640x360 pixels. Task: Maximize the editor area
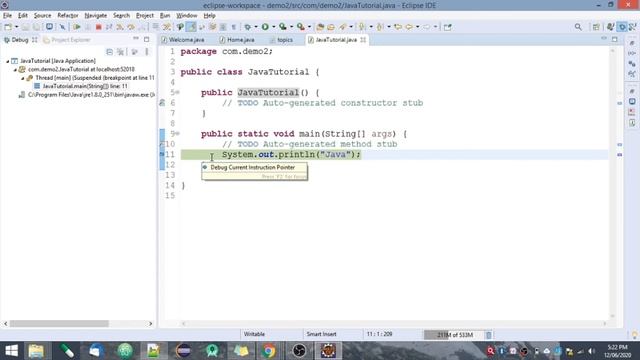tap(615, 39)
